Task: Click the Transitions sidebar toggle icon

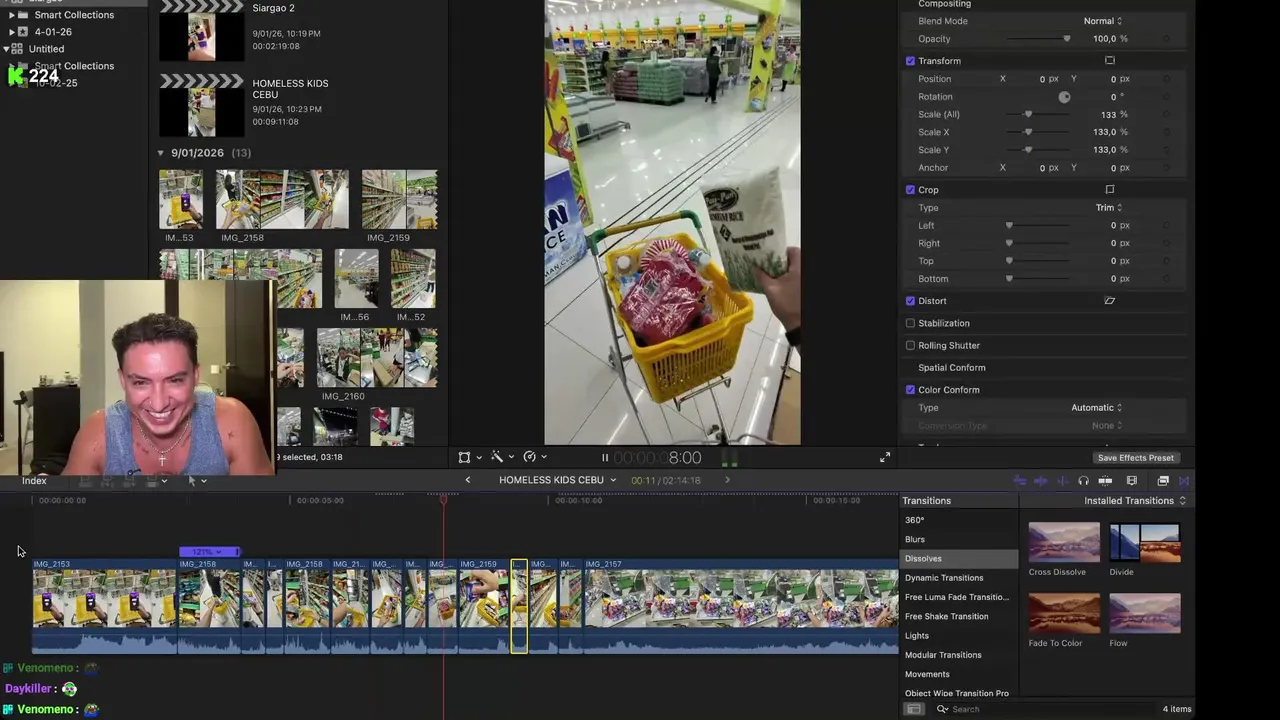Action: coord(914,709)
